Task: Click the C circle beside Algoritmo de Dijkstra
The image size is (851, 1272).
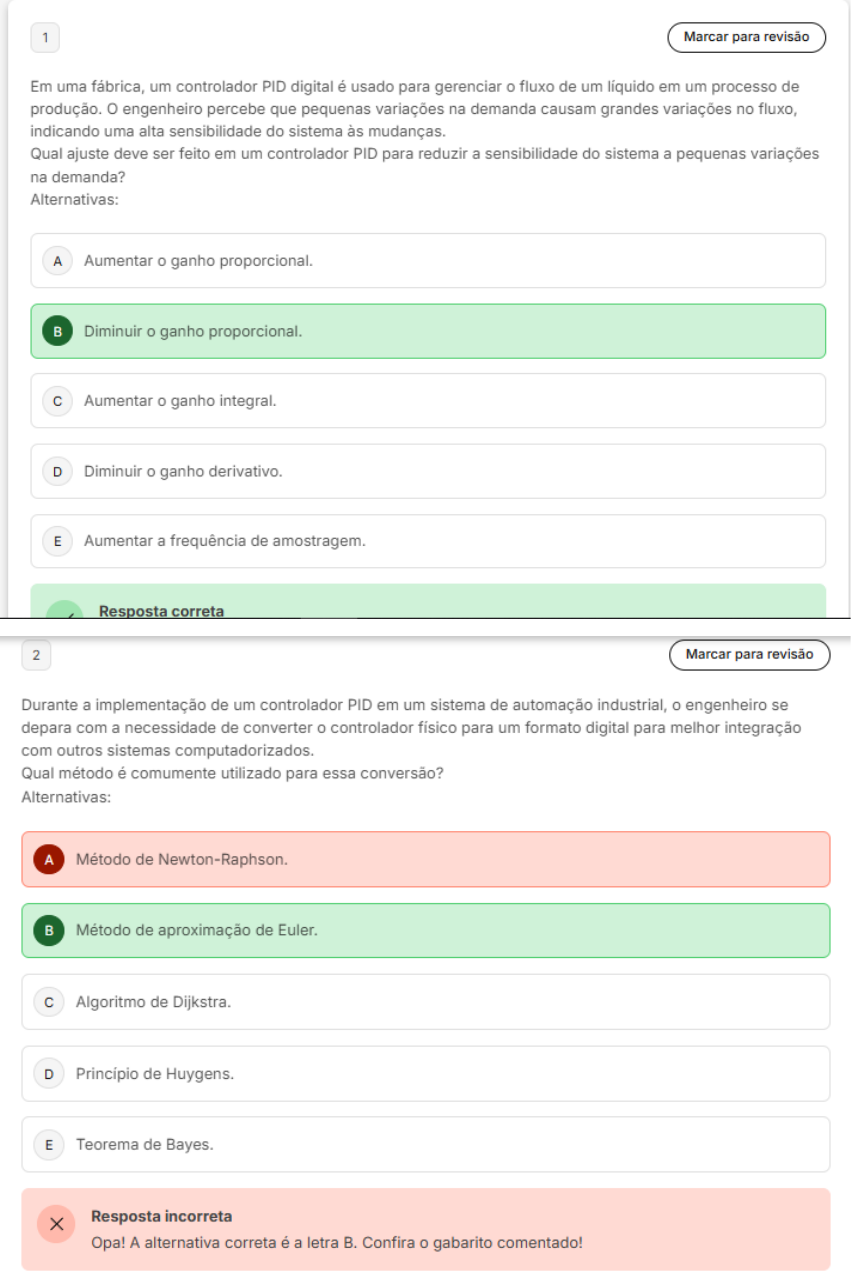Action: (x=48, y=1002)
